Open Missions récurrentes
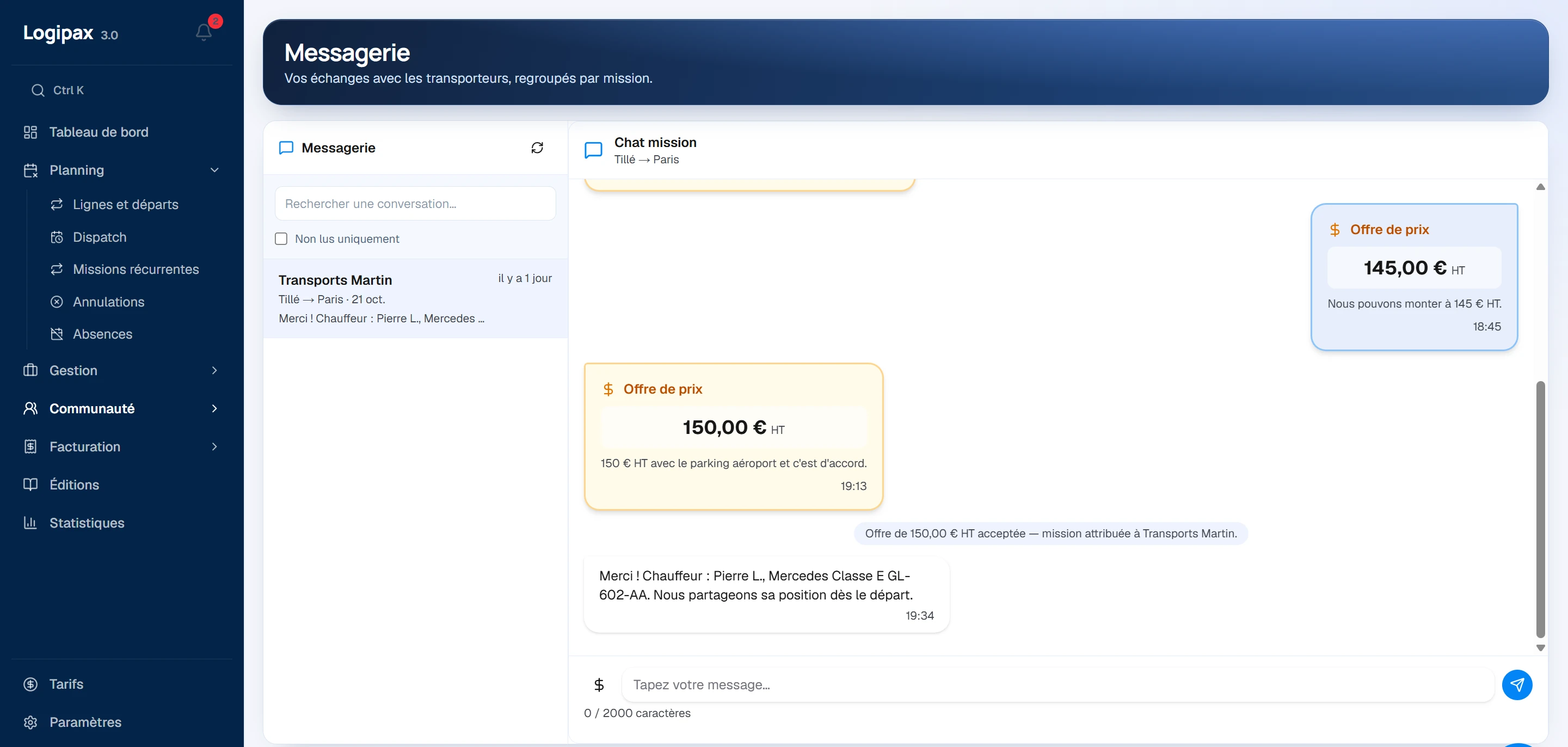This screenshot has height=747, width=1568. 135,269
